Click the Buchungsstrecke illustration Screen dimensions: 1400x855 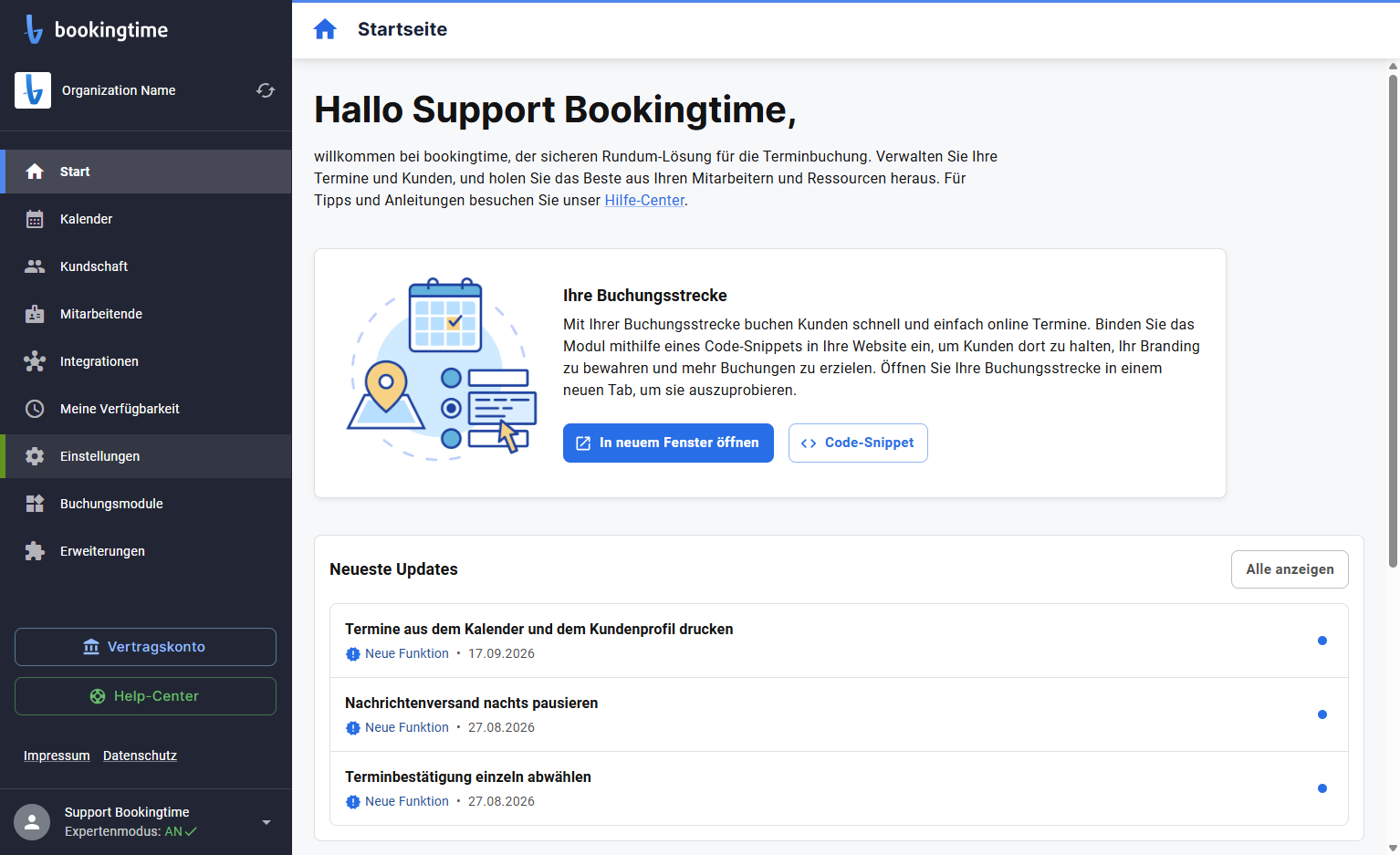(443, 368)
